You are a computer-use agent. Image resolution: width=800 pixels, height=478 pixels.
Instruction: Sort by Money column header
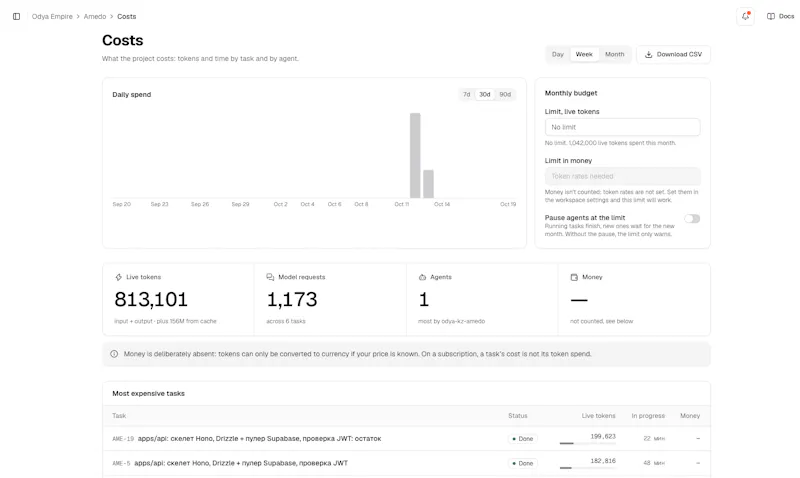(690, 416)
